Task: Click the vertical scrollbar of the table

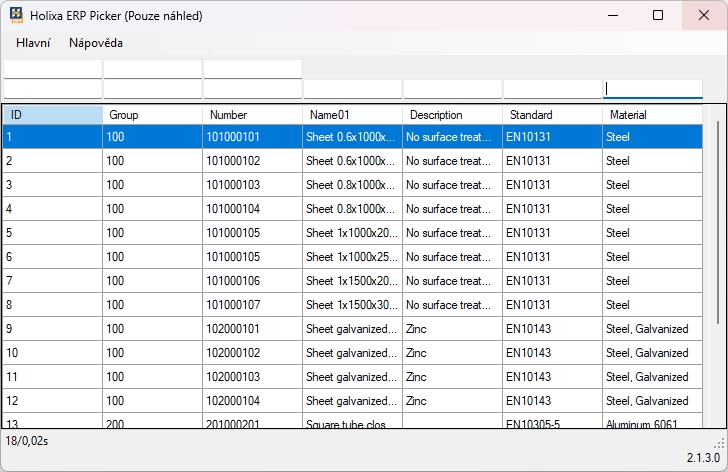Action: (715, 220)
